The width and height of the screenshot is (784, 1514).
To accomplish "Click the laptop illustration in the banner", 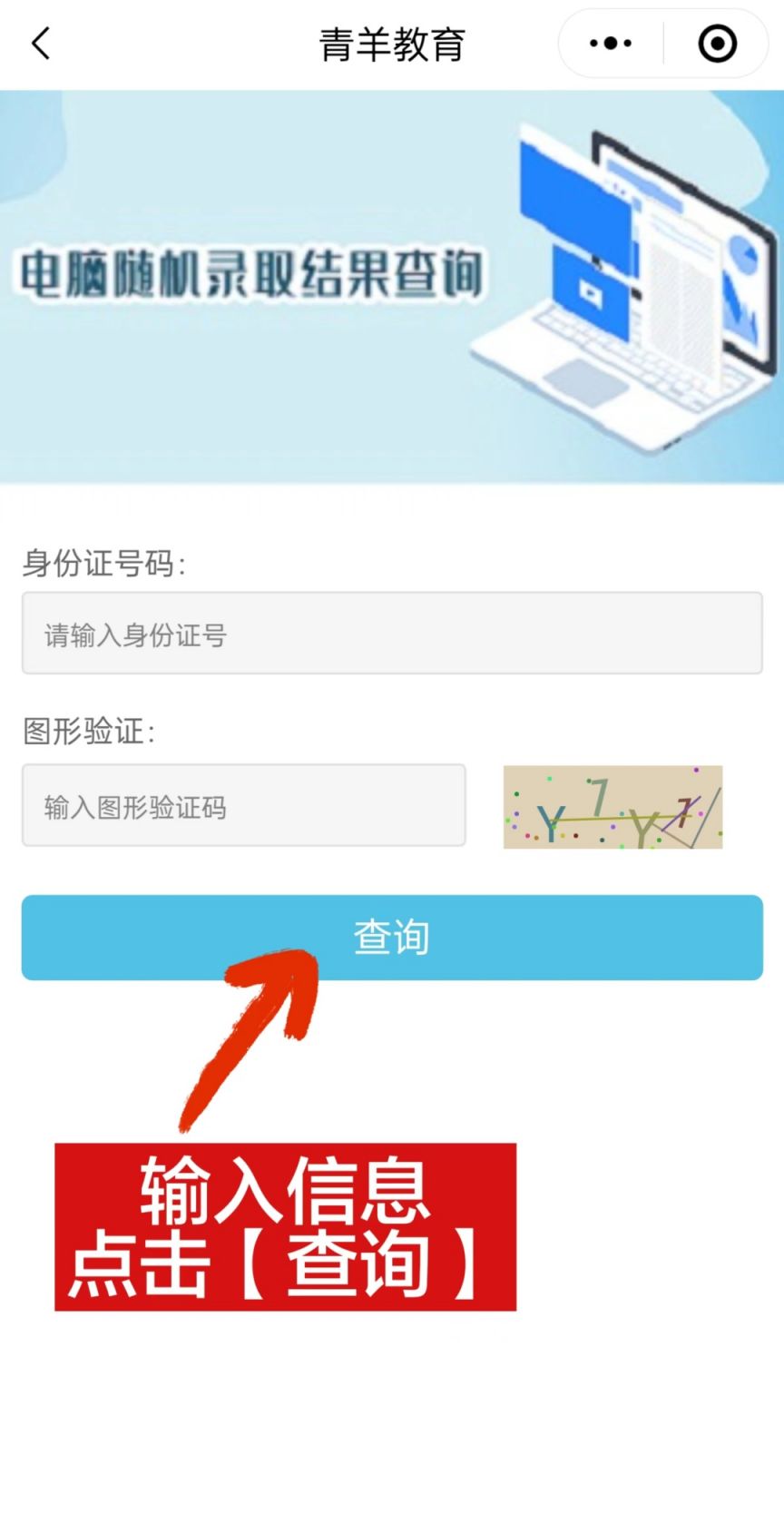I will click(626, 290).
